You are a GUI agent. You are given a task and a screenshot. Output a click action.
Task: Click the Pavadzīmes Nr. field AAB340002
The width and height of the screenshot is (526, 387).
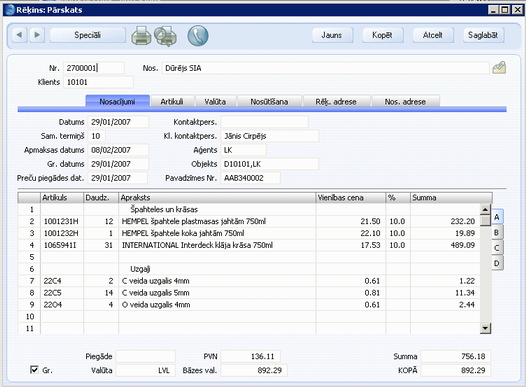click(250, 178)
